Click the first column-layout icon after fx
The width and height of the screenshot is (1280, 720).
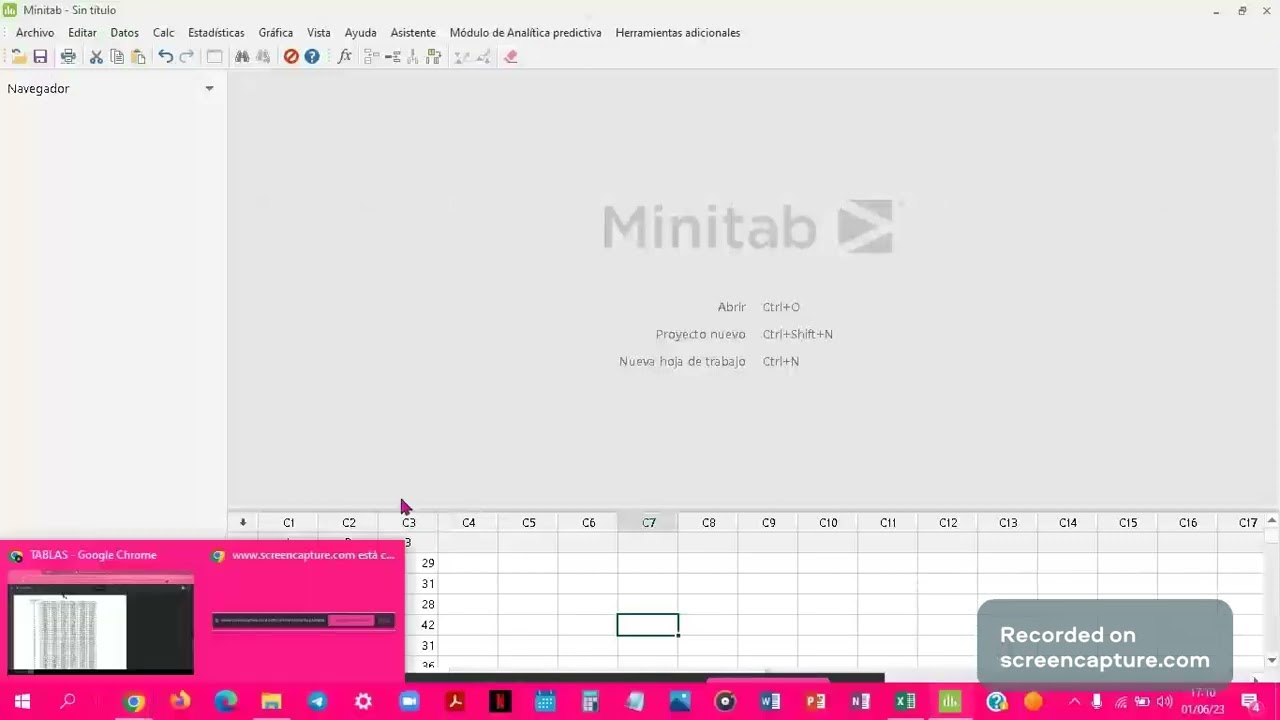tap(372, 57)
